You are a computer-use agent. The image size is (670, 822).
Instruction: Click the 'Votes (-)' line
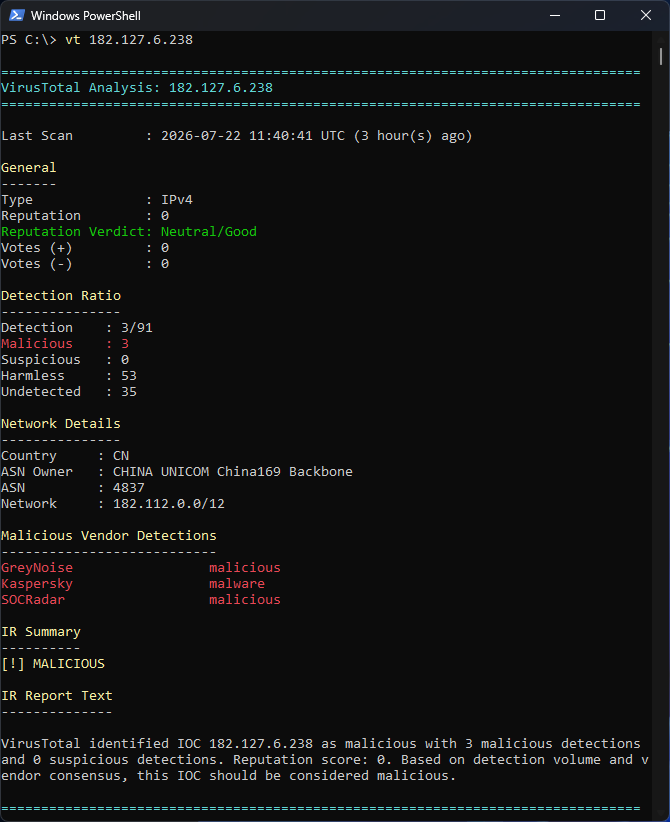(85, 264)
